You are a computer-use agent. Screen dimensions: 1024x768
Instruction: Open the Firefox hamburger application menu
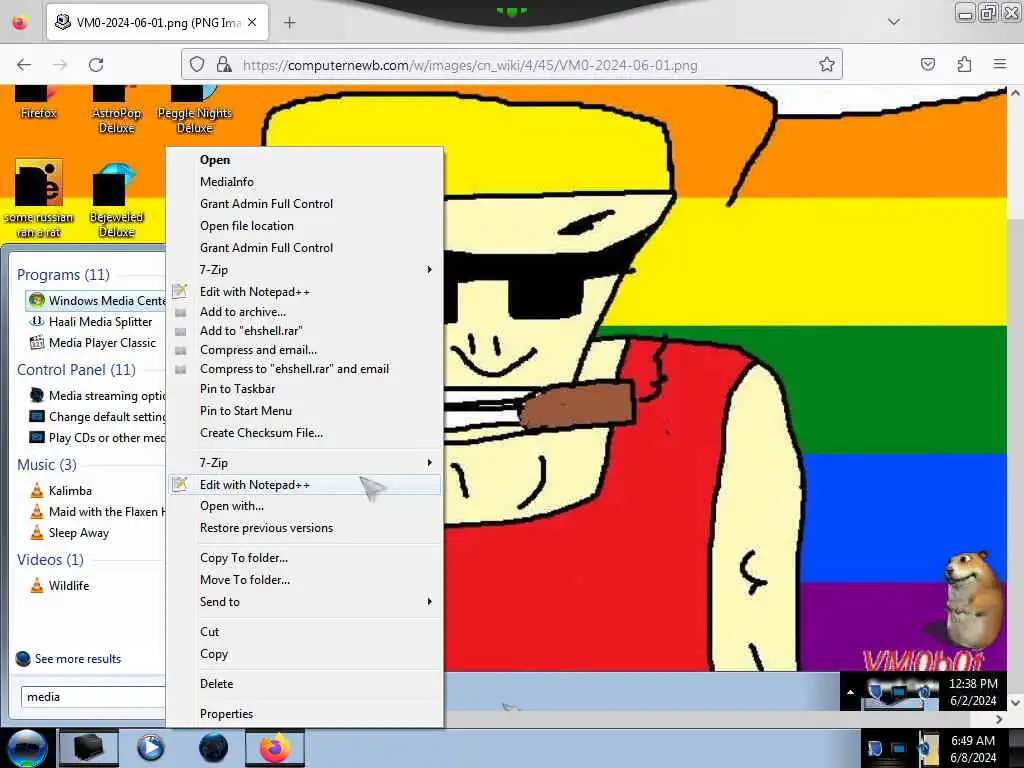[x=1000, y=64]
